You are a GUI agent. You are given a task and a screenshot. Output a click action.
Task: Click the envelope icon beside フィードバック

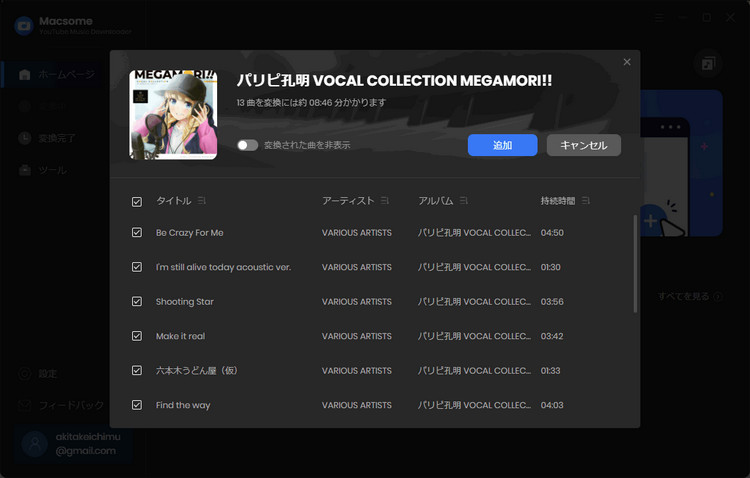pyautogui.click(x=24, y=405)
